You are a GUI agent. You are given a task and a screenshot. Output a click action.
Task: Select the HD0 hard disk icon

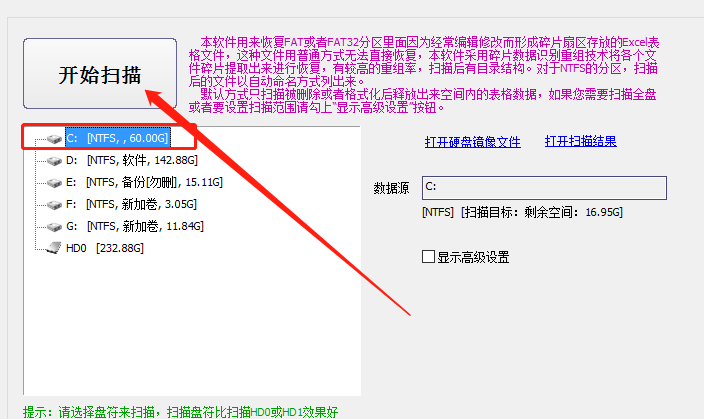tap(54, 248)
